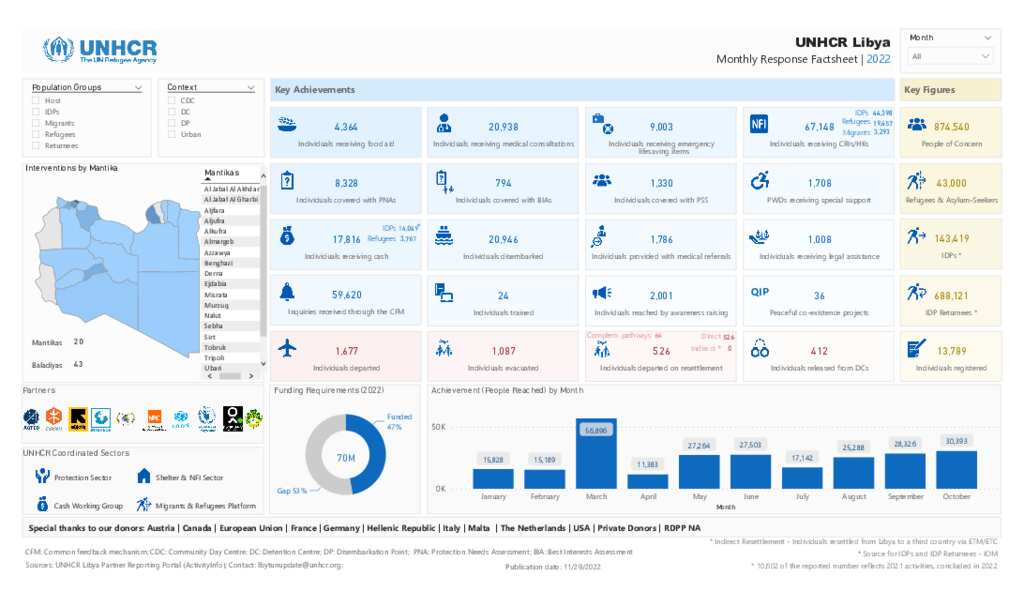Click the Migrants & Refugees Platform icon
The image size is (1024, 591).
(144, 504)
